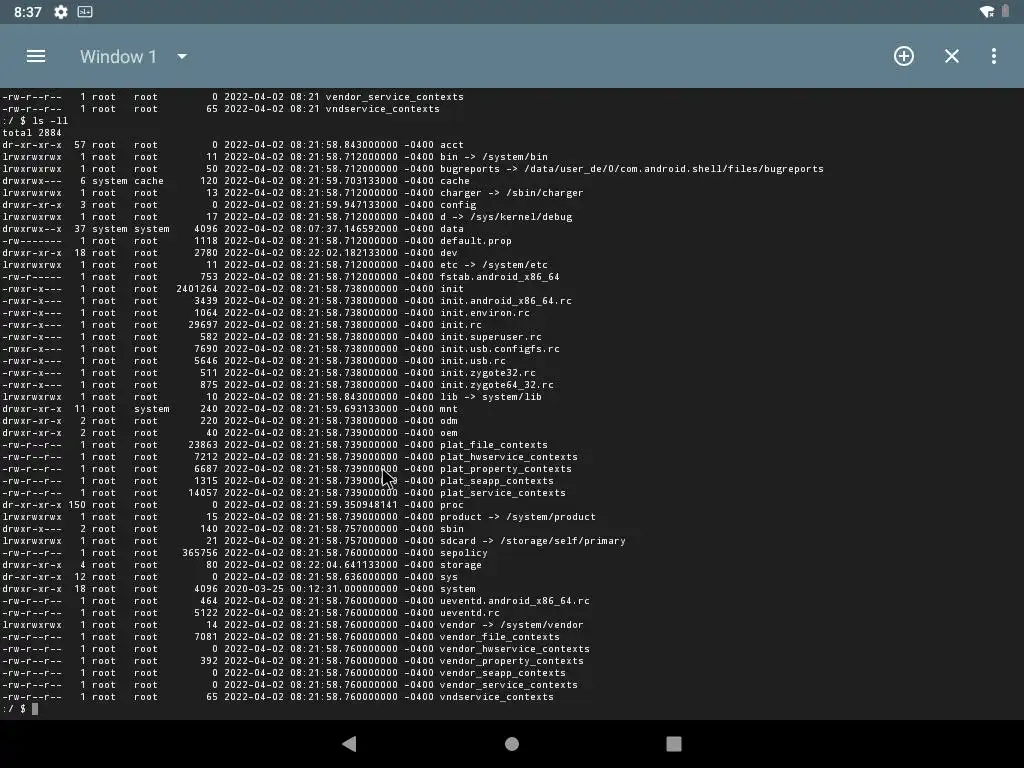This screenshot has width=1024, height=768.
Task: Click 'init.superuser.rc' file name
Action: click(490, 337)
